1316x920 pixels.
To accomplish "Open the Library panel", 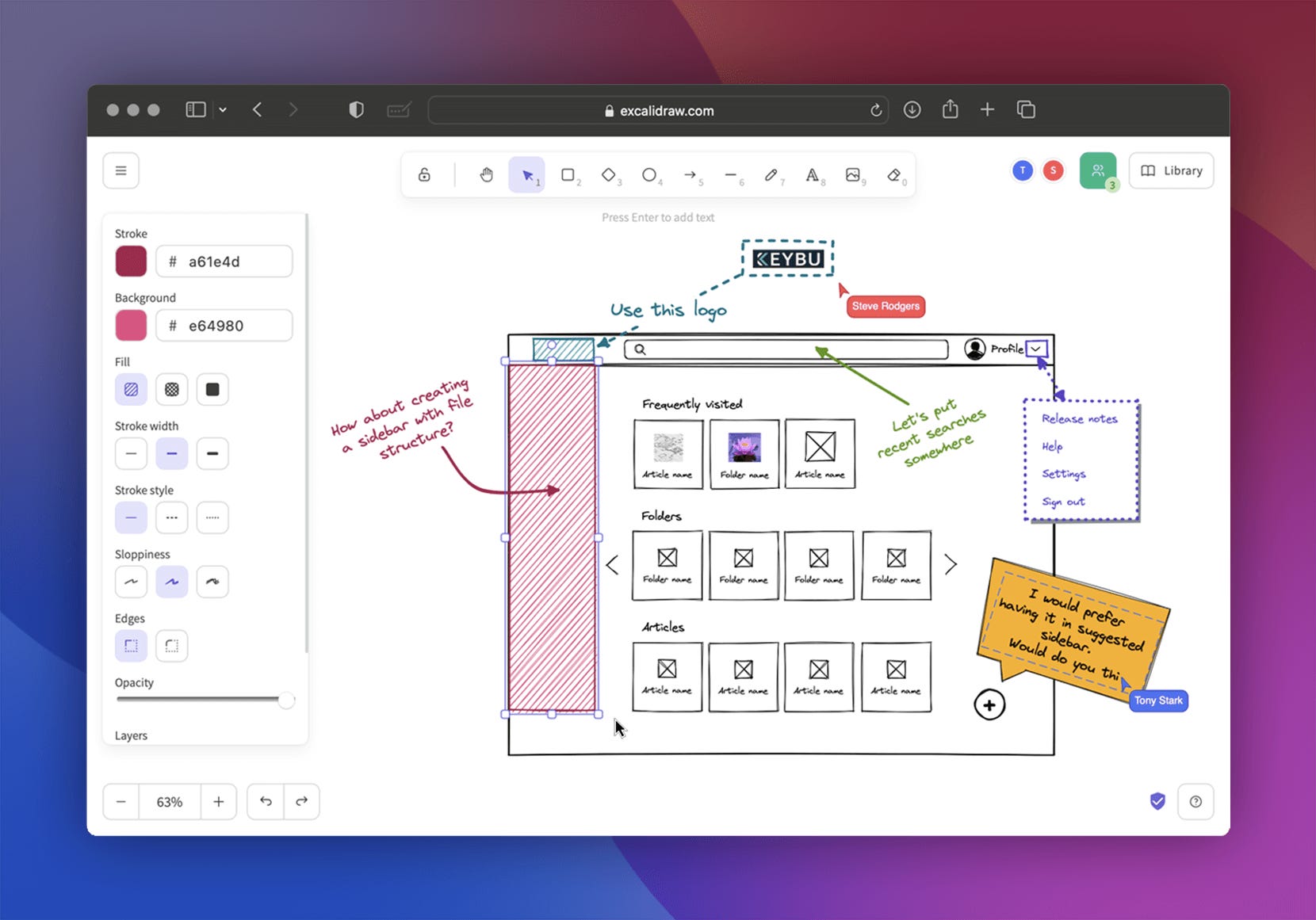I will (1171, 170).
